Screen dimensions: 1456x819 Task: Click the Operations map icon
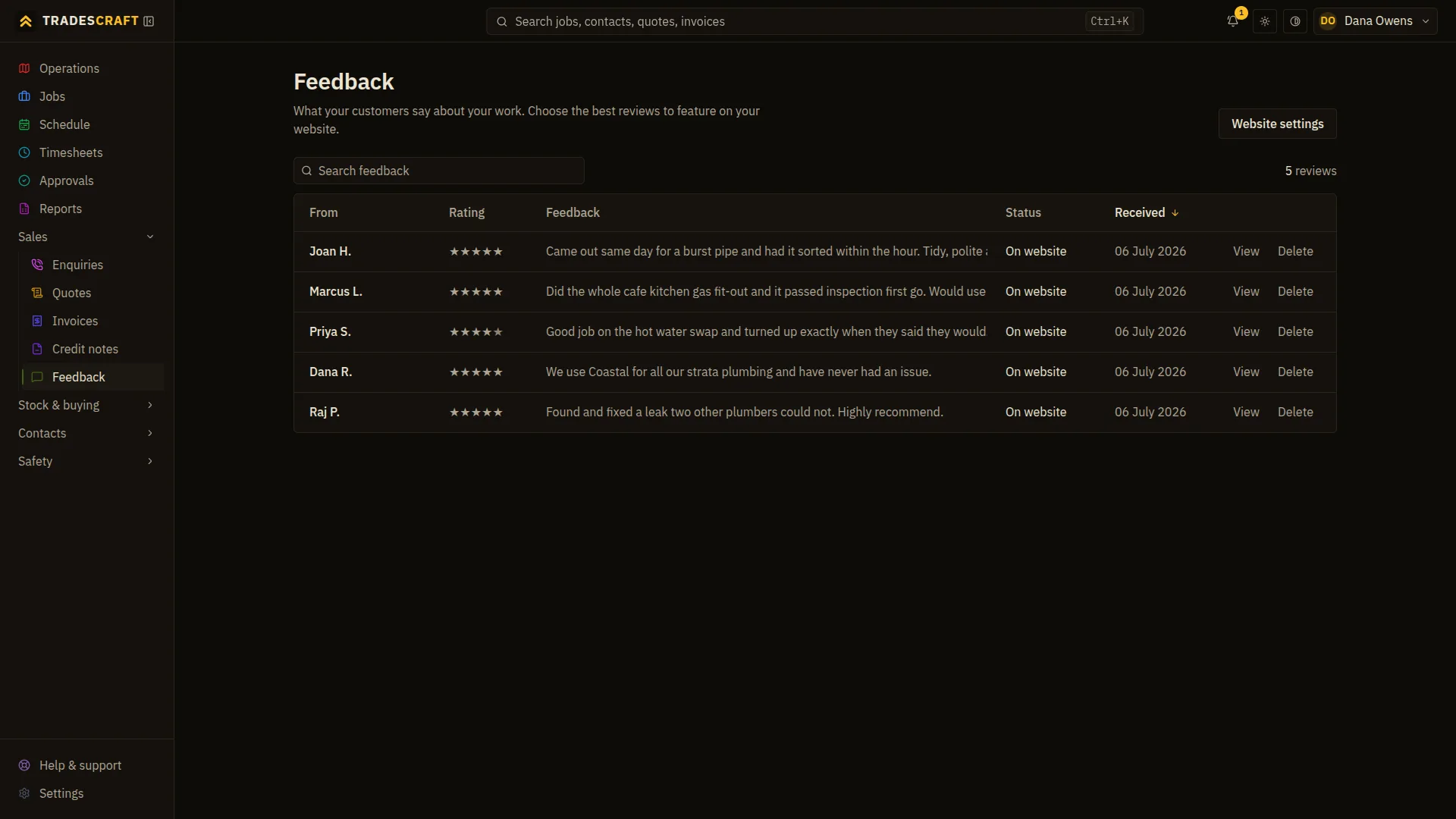click(x=24, y=68)
